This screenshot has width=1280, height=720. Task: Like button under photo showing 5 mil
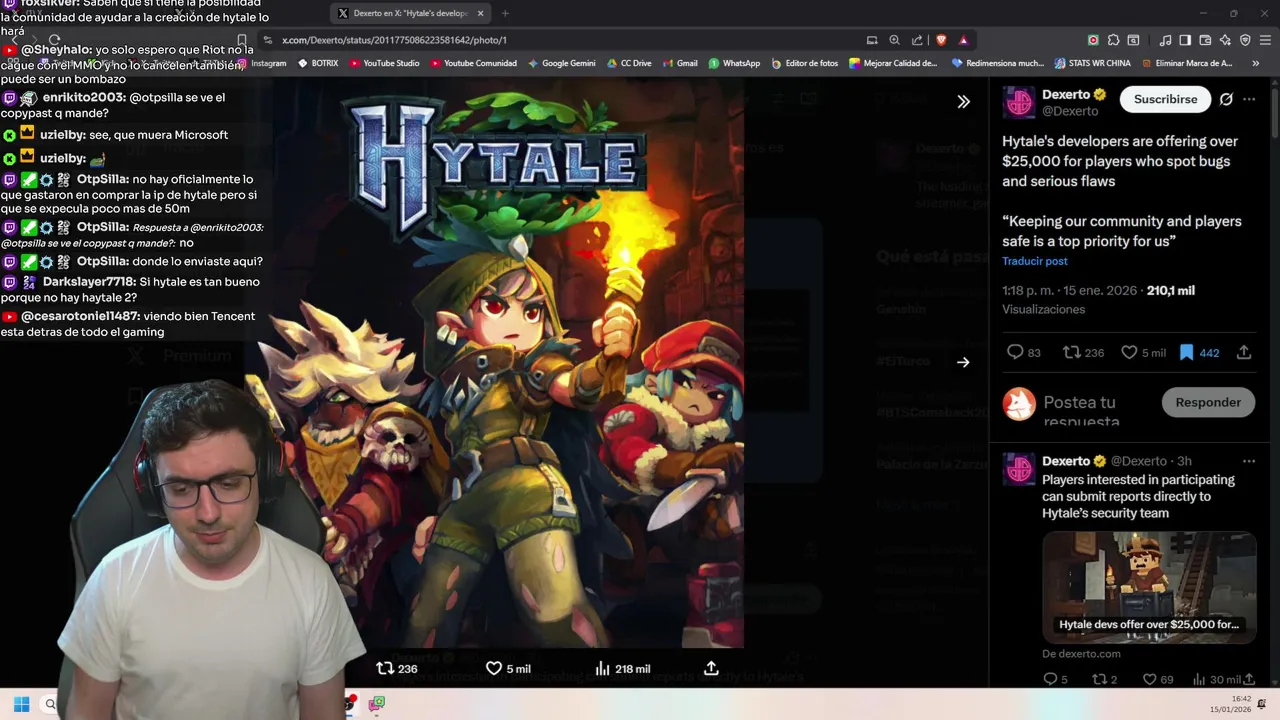pyautogui.click(x=508, y=668)
